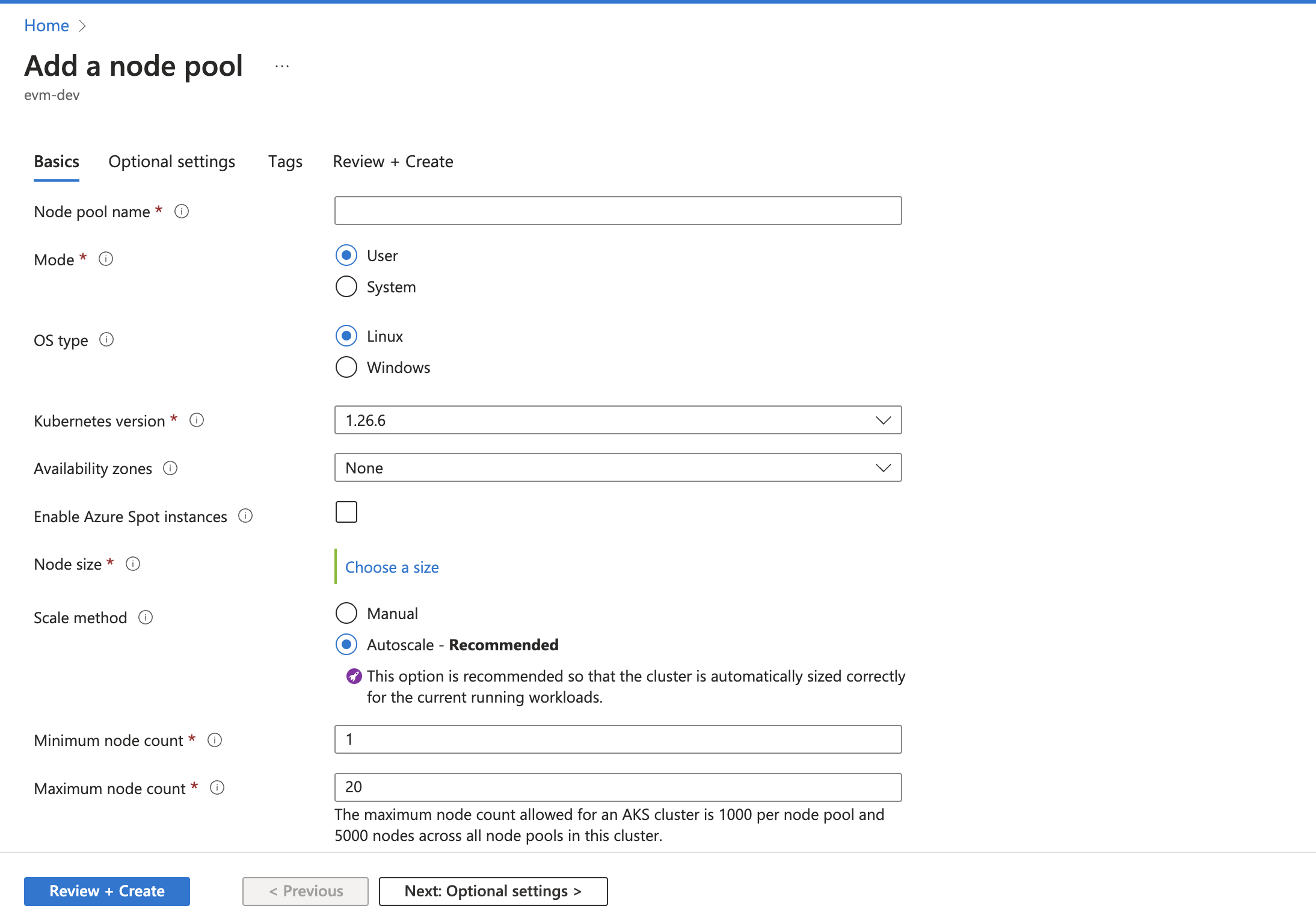Click info icon for Azure Spot instances
1316x924 pixels.
click(x=245, y=516)
